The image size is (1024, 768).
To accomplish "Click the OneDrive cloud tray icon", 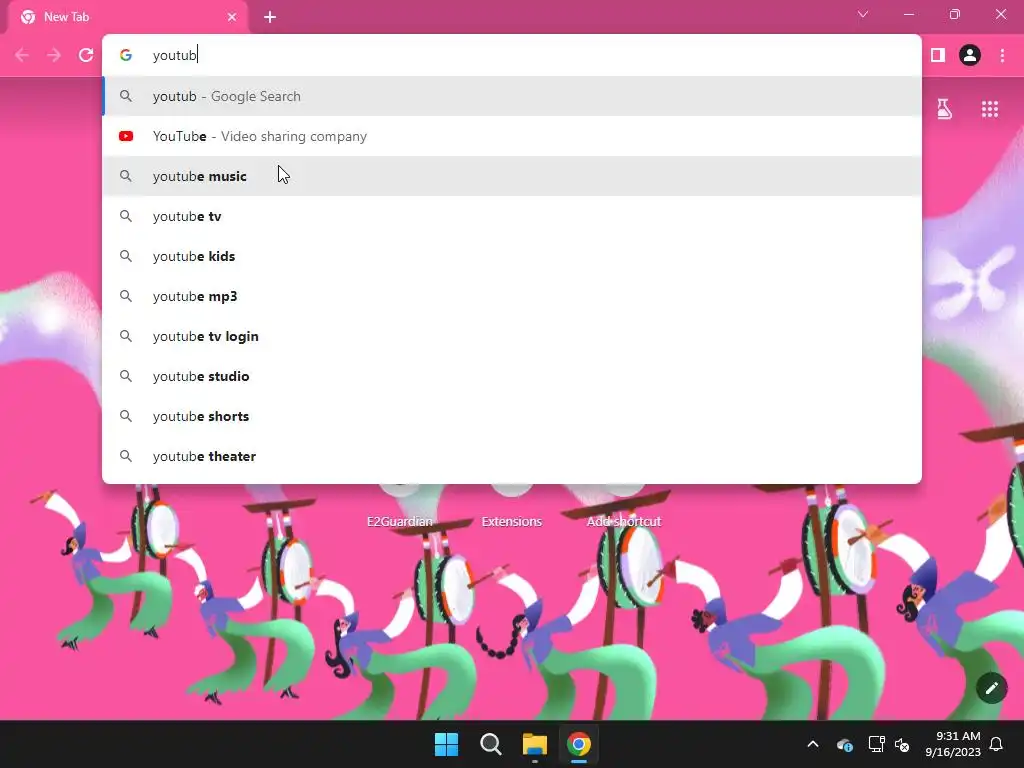I will (x=844, y=744).
